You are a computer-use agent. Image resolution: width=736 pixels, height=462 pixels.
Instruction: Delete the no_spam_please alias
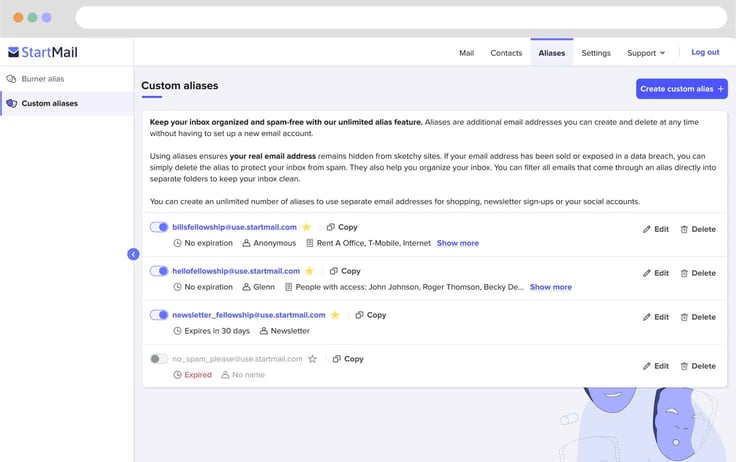click(698, 366)
